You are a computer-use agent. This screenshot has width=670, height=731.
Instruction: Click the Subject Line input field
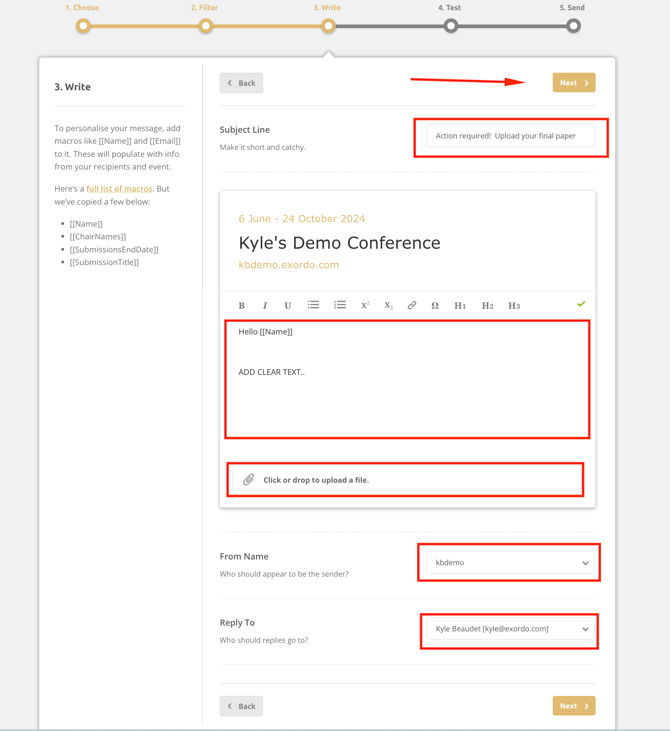510,136
